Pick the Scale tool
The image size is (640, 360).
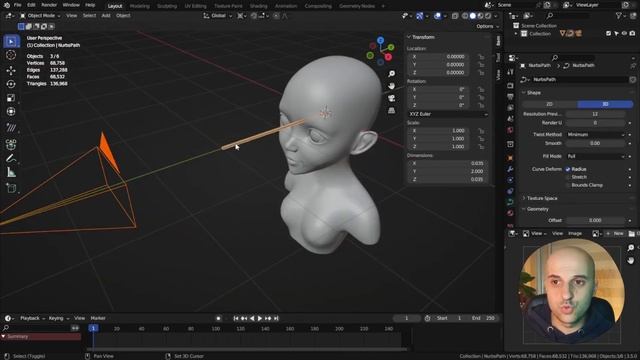pyautogui.click(x=11, y=98)
